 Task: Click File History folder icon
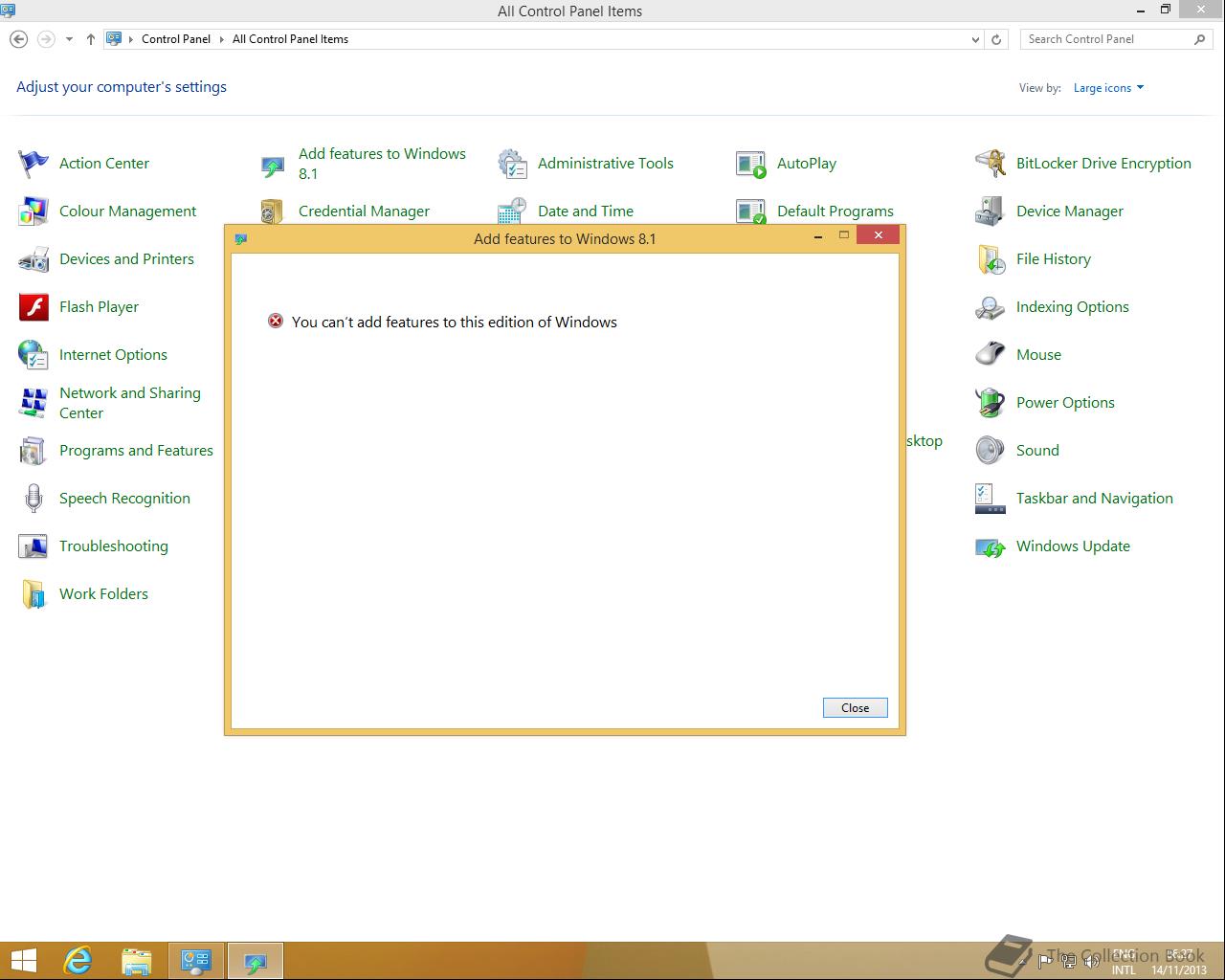(x=991, y=259)
